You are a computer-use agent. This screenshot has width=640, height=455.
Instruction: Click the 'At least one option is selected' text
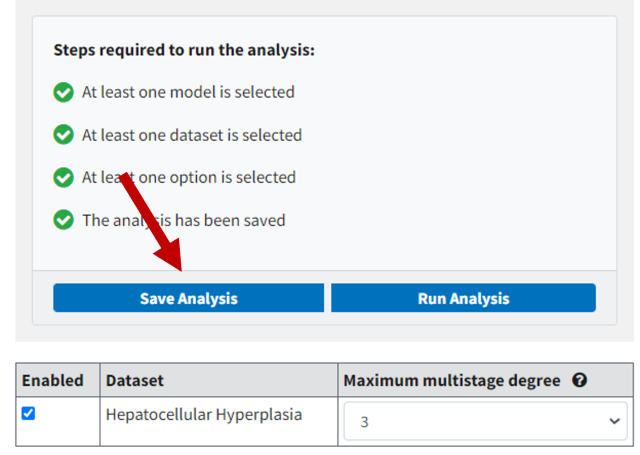coord(189,178)
